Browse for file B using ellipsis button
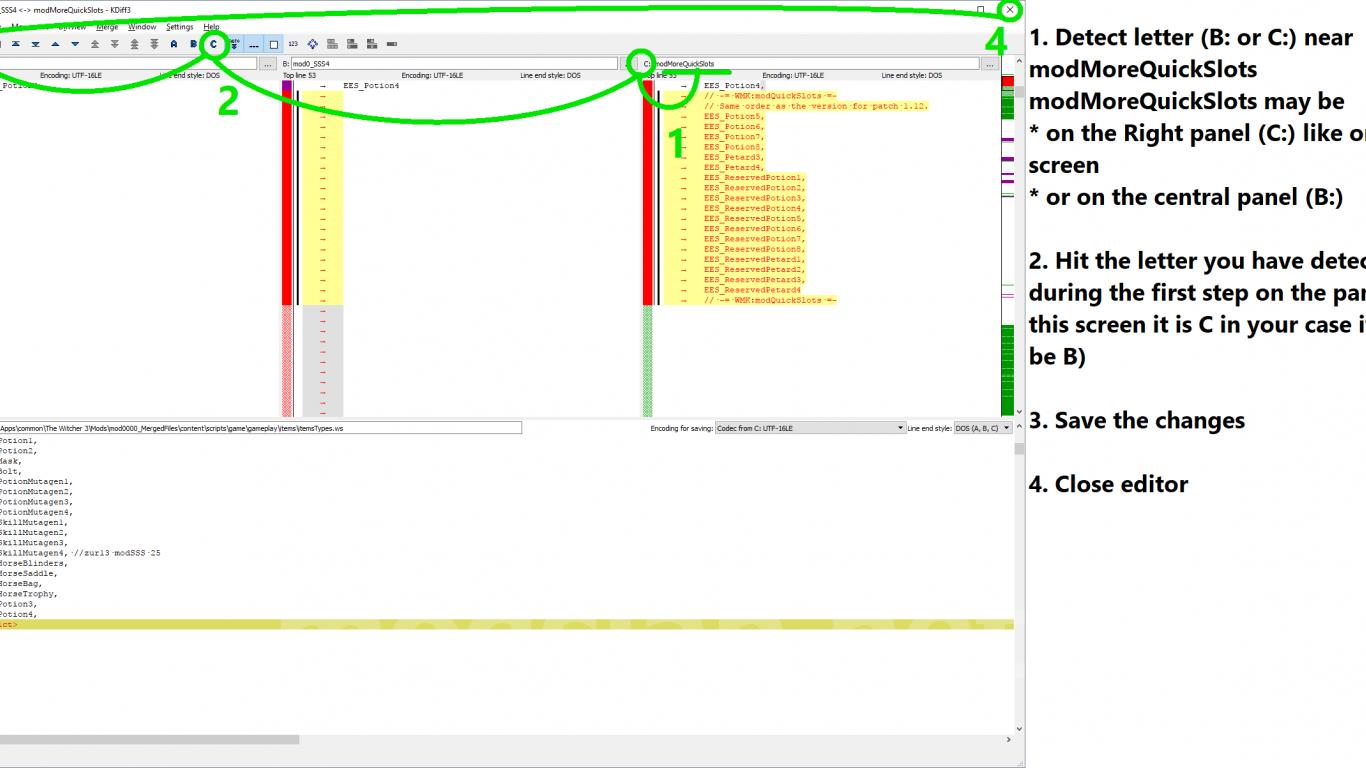 pos(268,63)
